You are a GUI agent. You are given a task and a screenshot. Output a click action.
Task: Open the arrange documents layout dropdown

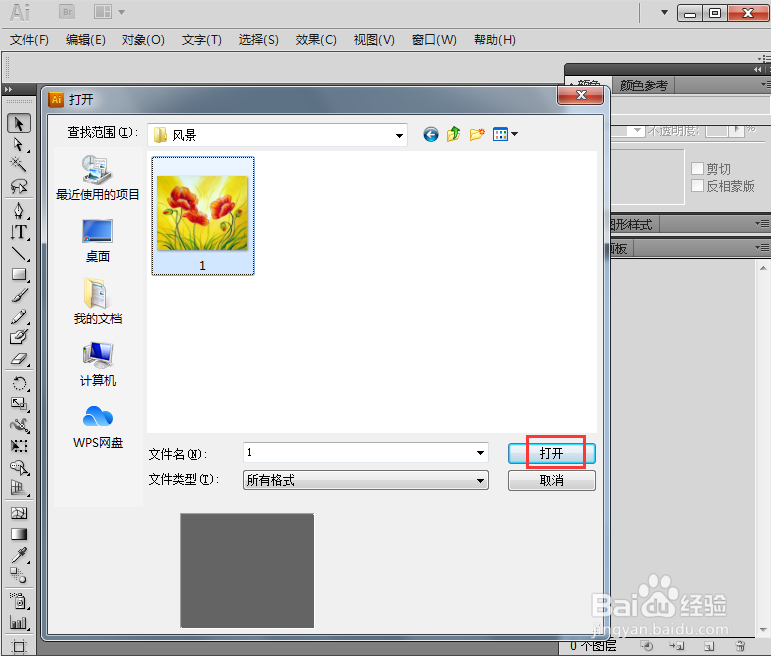point(109,12)
